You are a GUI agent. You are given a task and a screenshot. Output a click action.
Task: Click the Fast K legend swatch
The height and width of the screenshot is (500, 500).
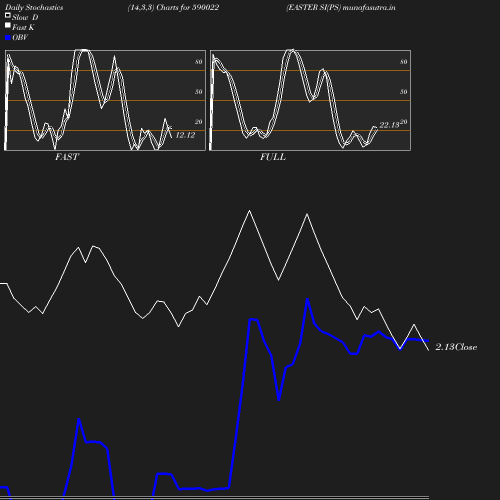8,25
